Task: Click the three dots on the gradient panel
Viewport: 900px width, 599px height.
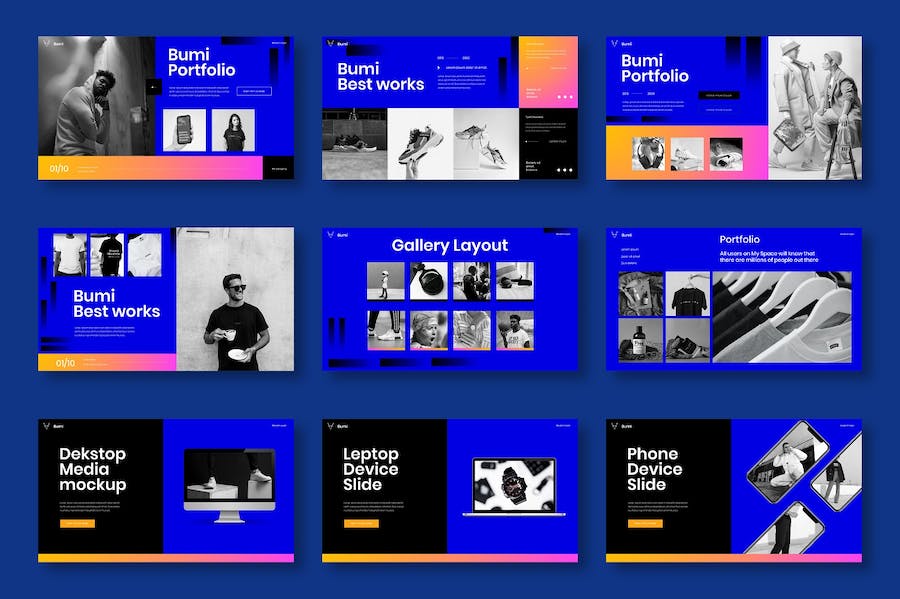Action: pyautogui.click(x=564, y=98)
